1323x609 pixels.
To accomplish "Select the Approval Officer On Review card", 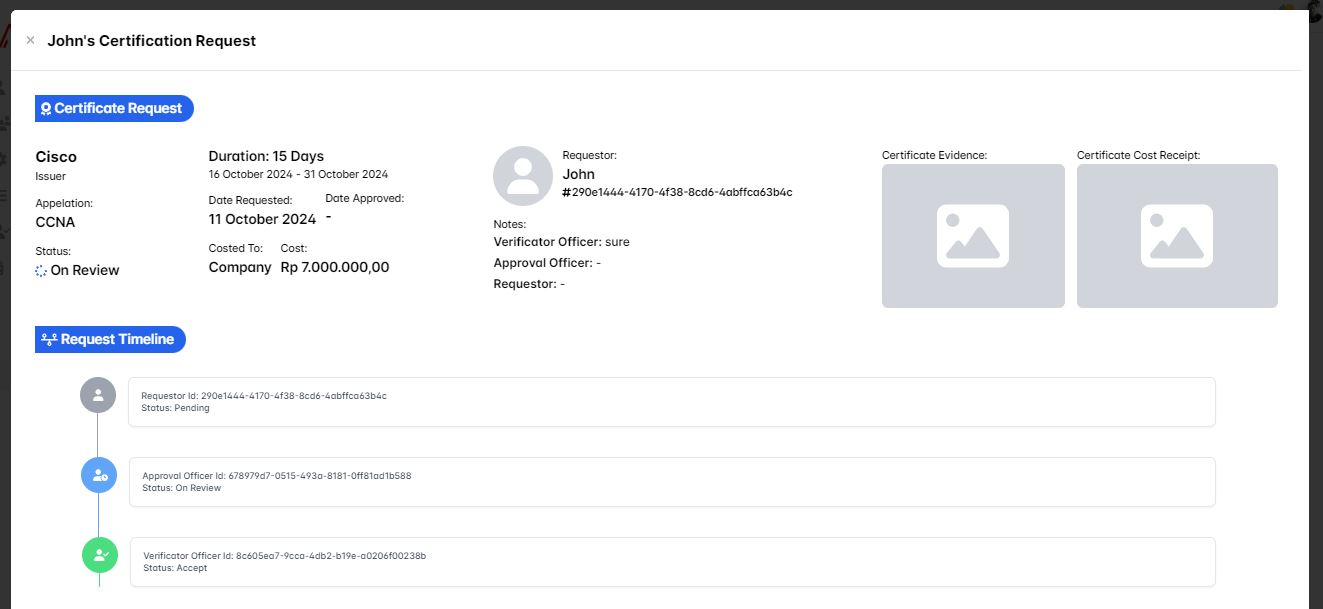I will (671, 482).
